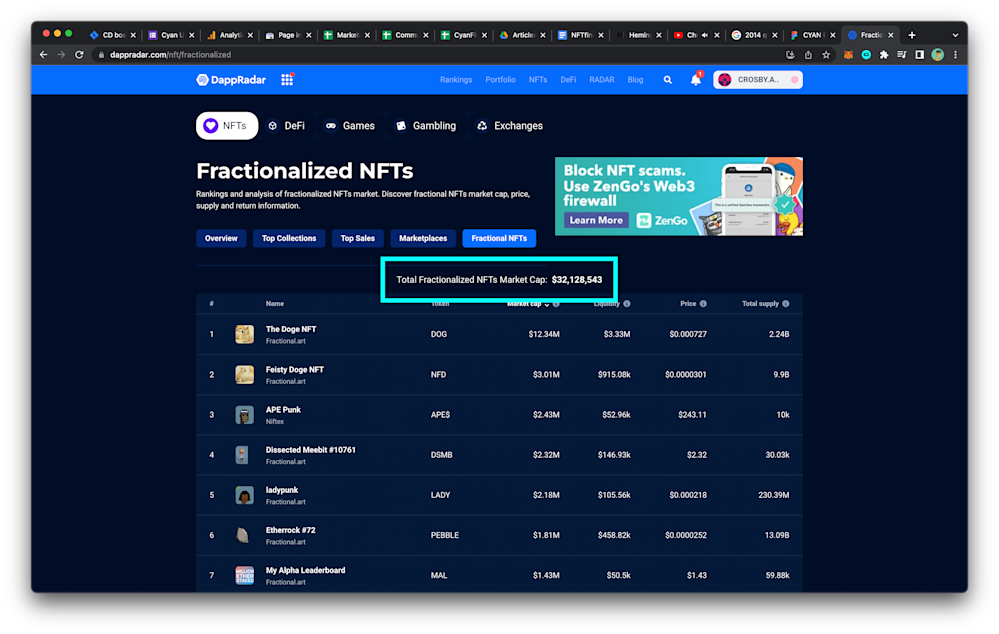Select the Fractional NFTs tab
Image resolution: width=999 pixels, height=634 pixels.
499,238
